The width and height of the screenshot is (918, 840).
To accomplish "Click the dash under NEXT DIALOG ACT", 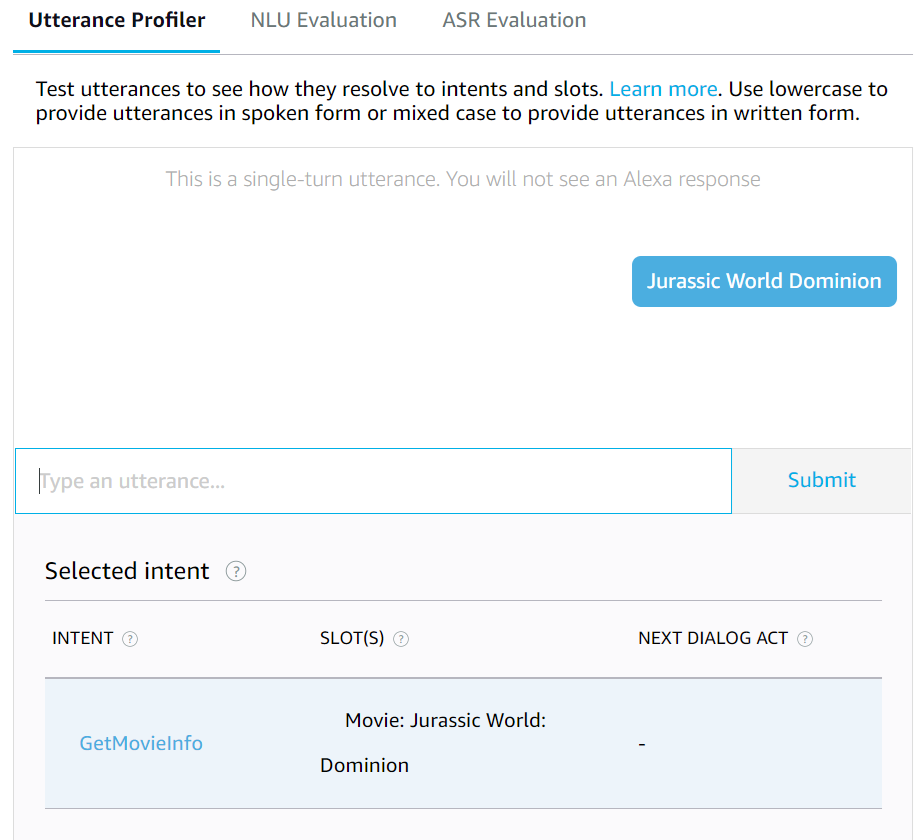I will click(x=642, y=743).
